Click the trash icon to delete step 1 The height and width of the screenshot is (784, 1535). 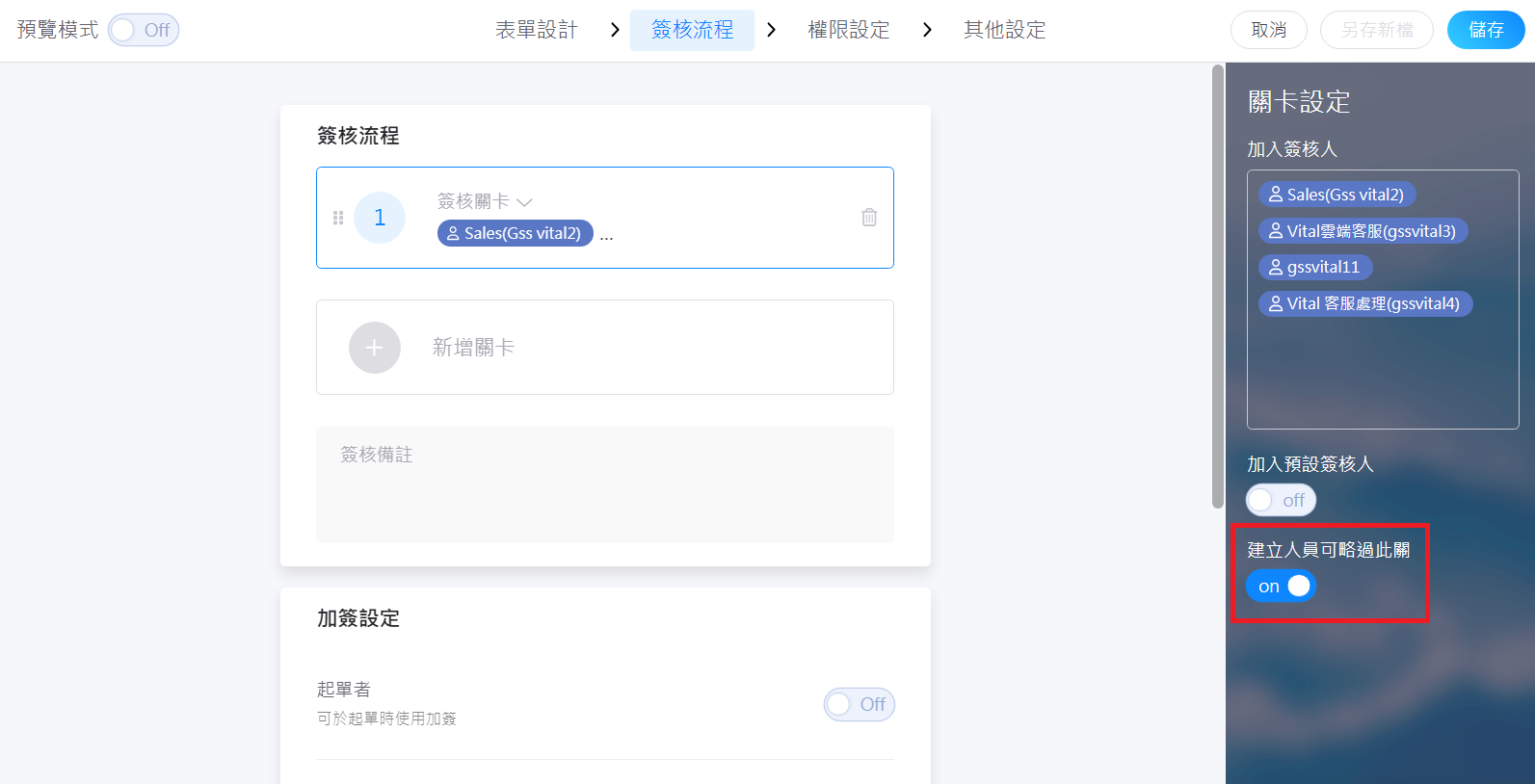point(868,218)
